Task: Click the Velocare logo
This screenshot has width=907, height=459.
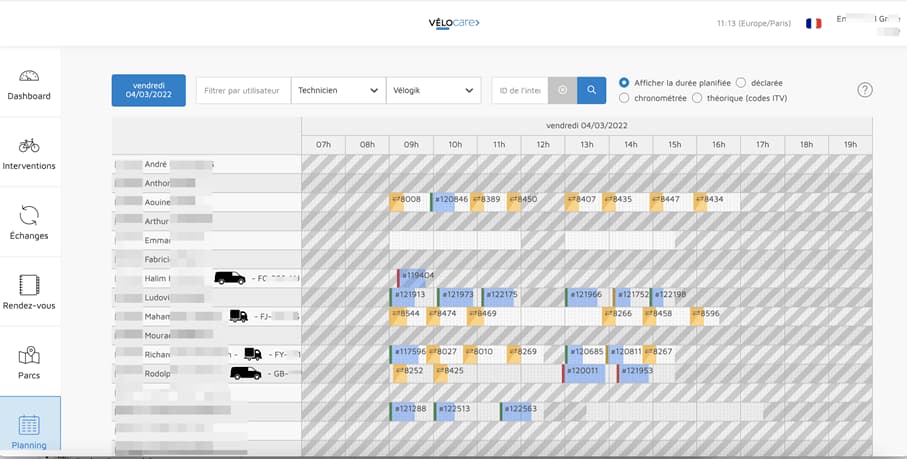Action: (454, 23)
